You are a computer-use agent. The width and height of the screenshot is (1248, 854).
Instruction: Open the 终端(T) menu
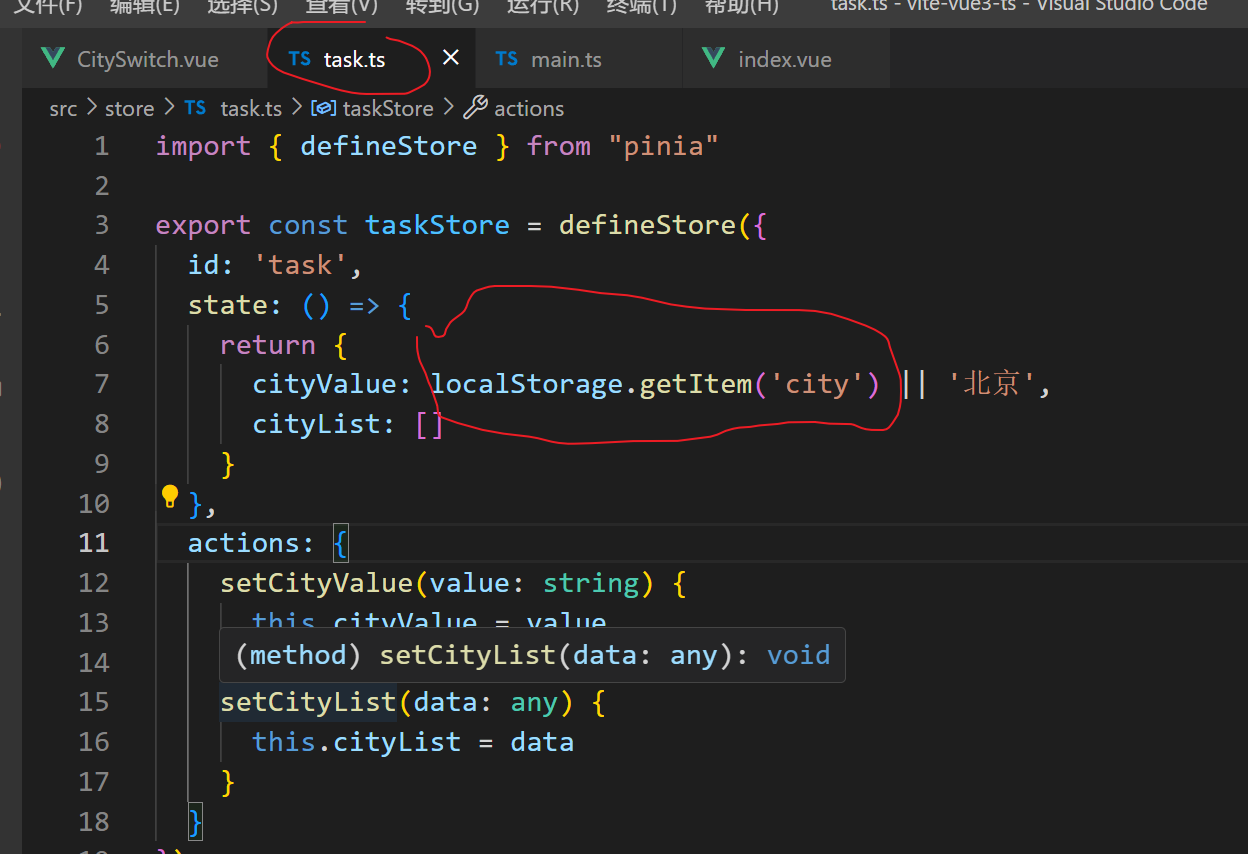[x=641, y=6]
